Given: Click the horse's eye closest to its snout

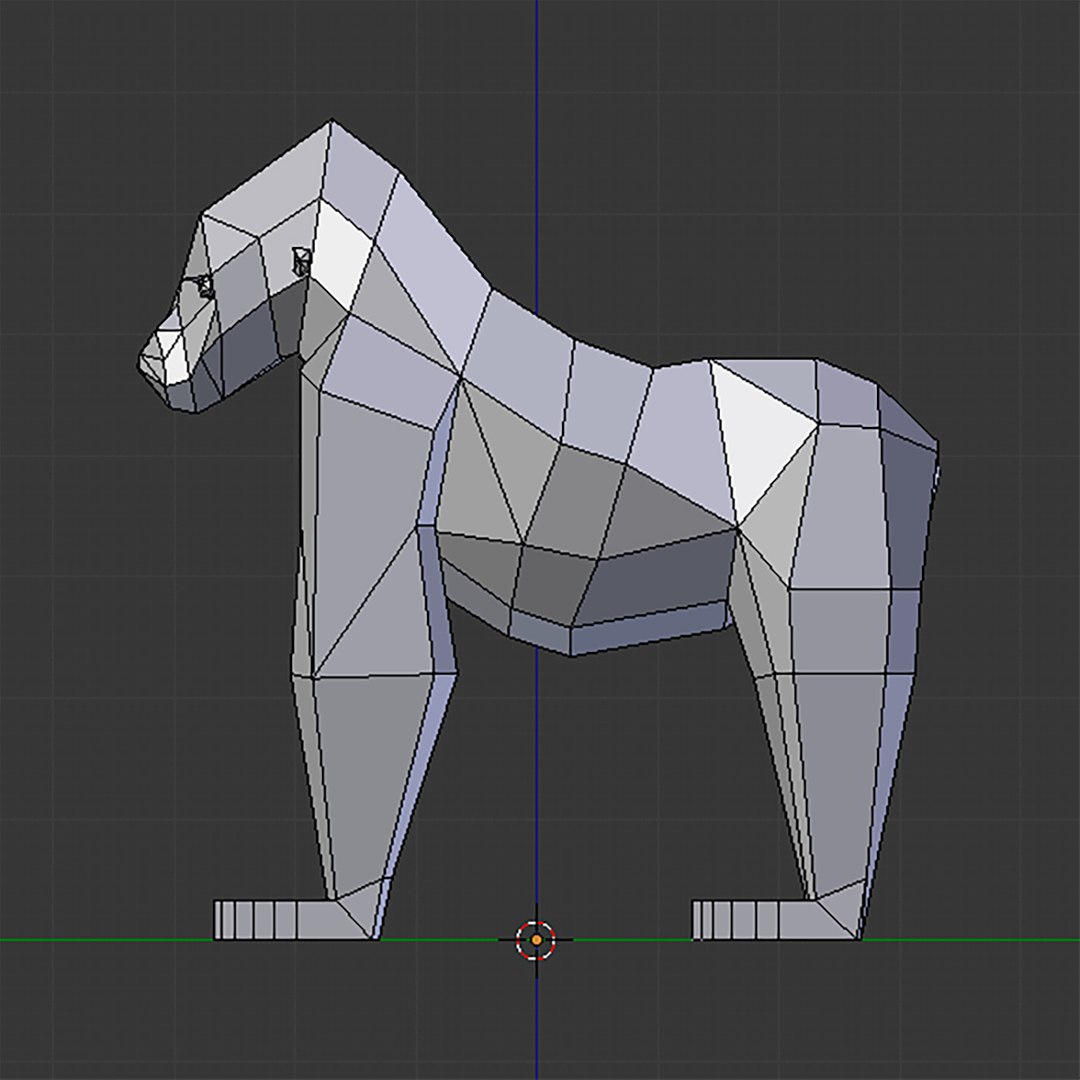Looking at the screenshot, I should tap(205, 286).
